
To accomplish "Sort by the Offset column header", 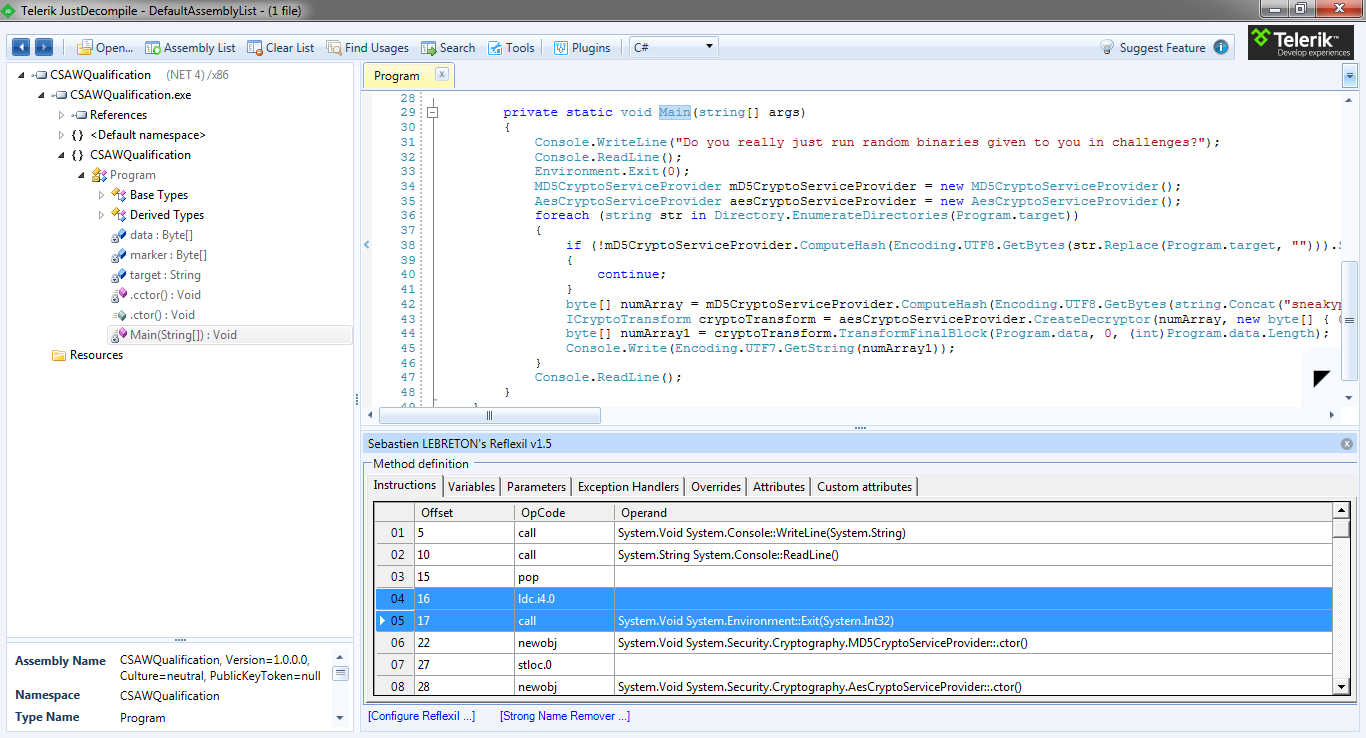I will pyautogui.click(x=463, y=512).
